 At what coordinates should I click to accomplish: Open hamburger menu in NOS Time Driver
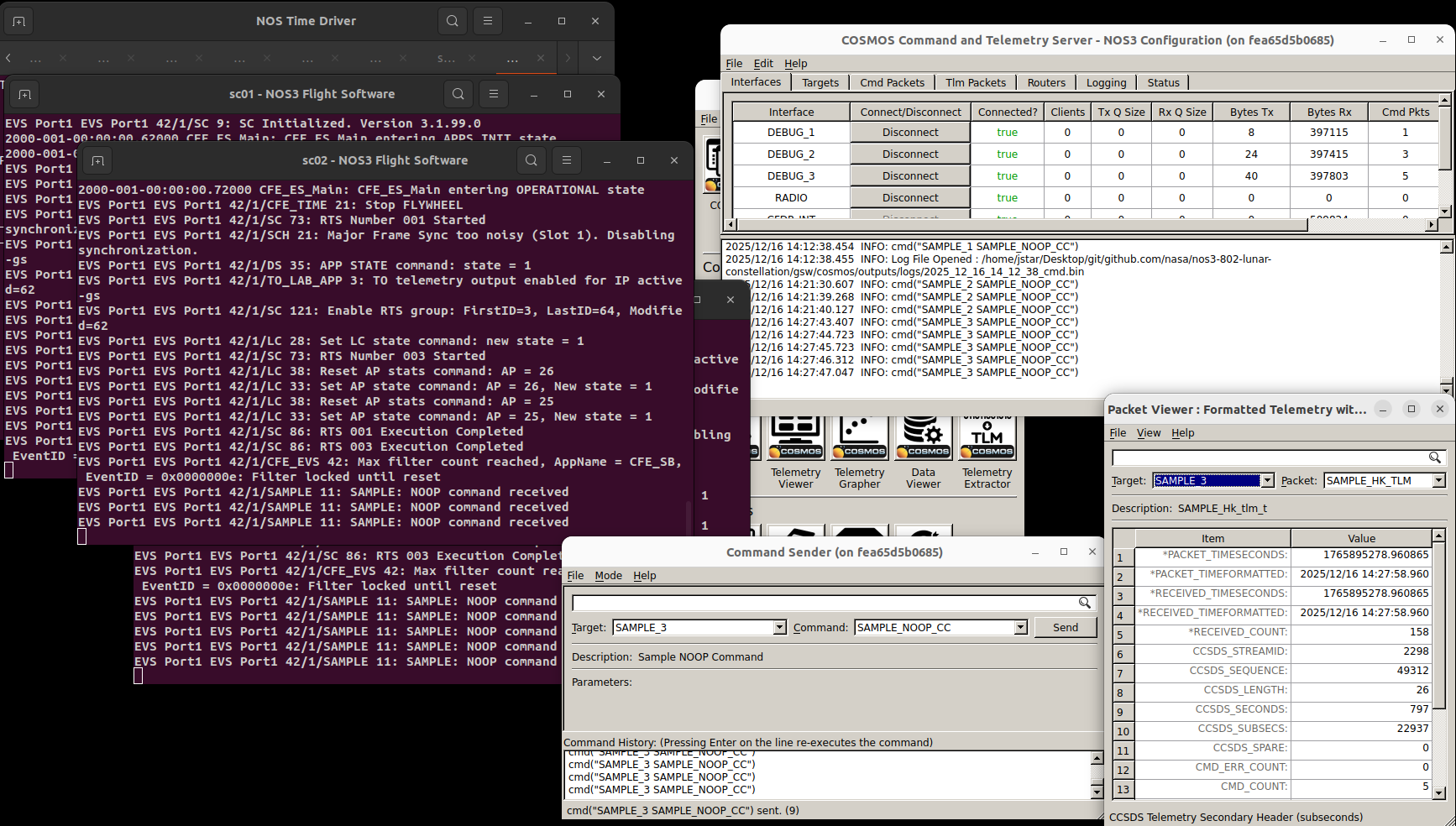(488, 21)
